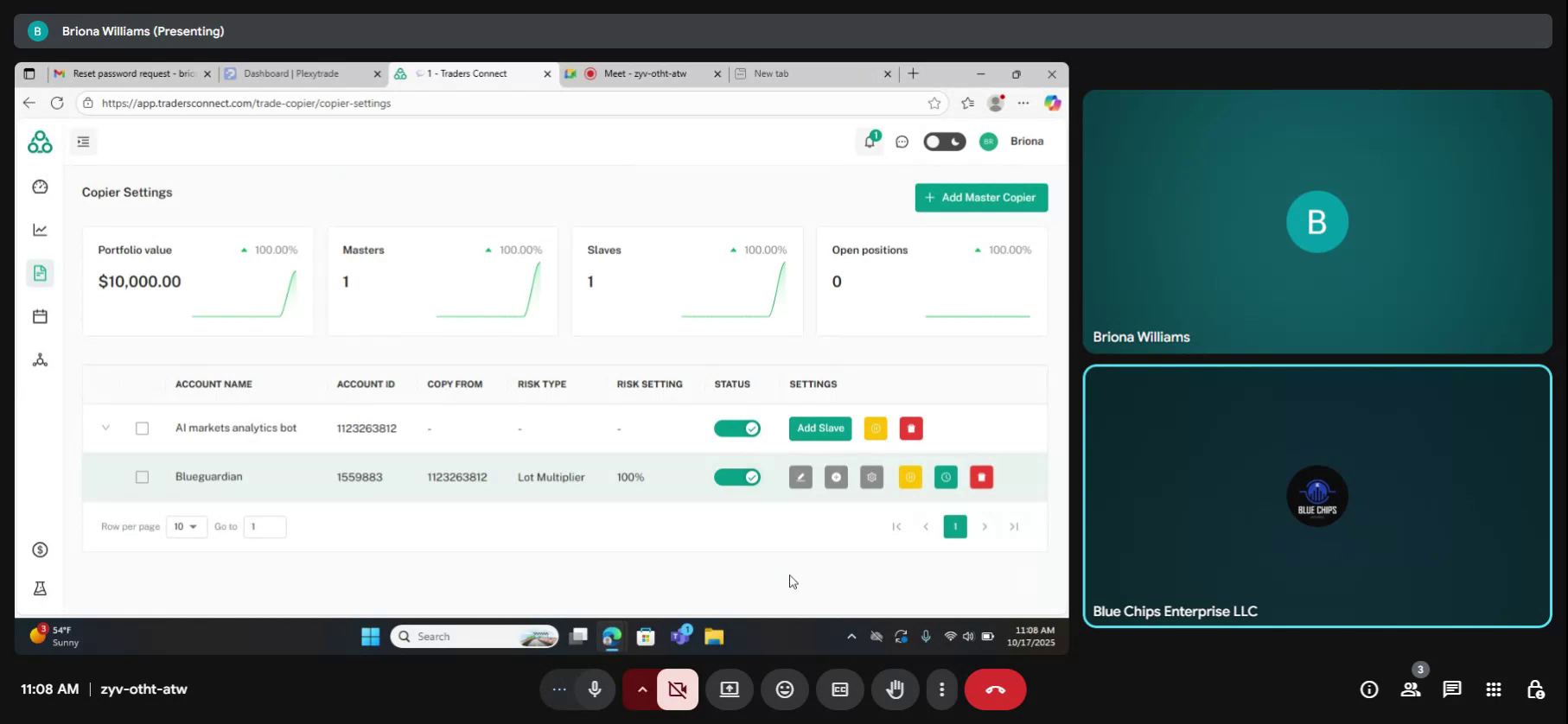Open the dashboard gauge sidebar icon
The image size is (1568, 724).
point(40,187)
